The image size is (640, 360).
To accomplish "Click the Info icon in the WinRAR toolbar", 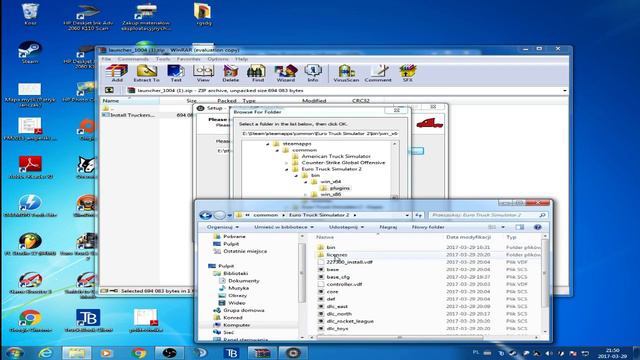I will [x=313, y=73].
